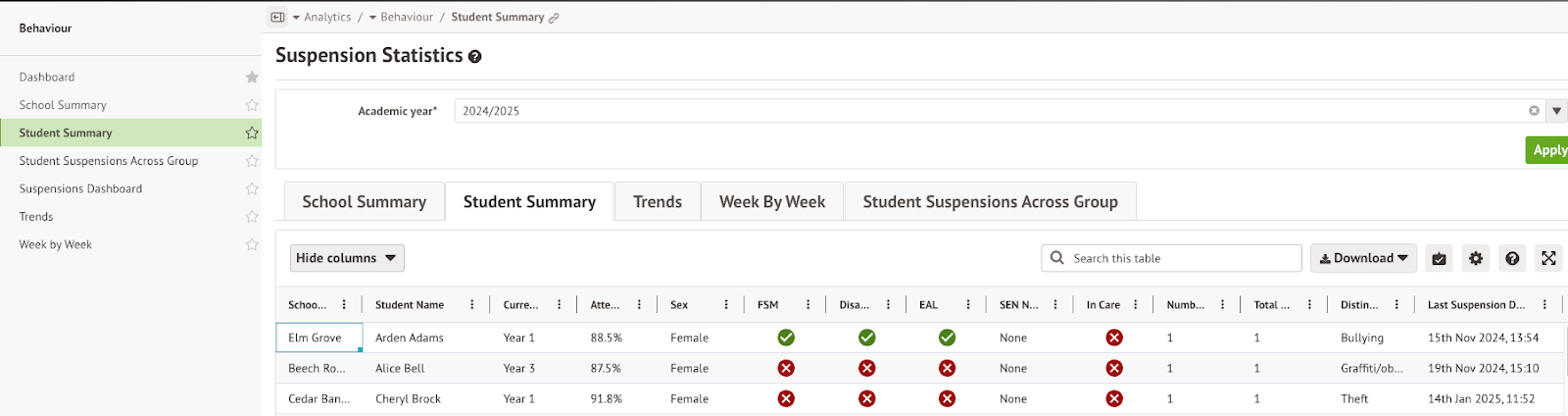This screenshot has width=1568, height=416.
Task: Toggle the sidebar panel icon
Action: point(277,18)
